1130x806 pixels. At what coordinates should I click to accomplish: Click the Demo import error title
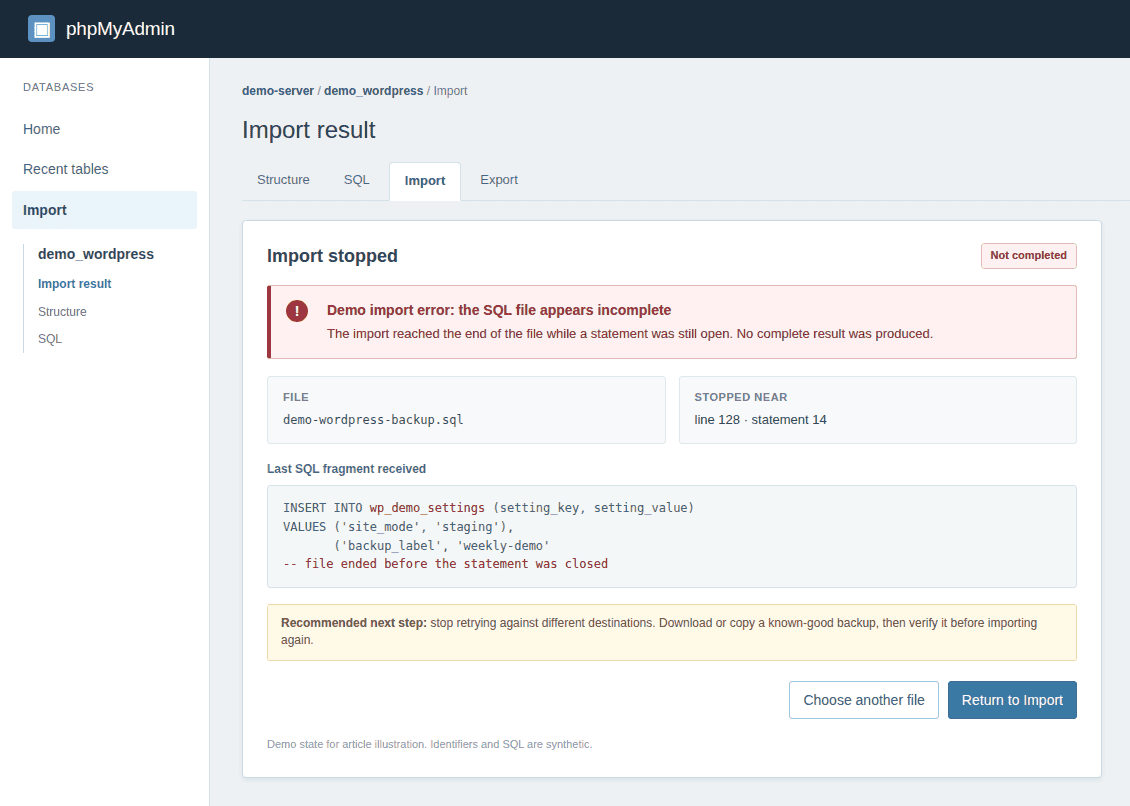point(499,310)
